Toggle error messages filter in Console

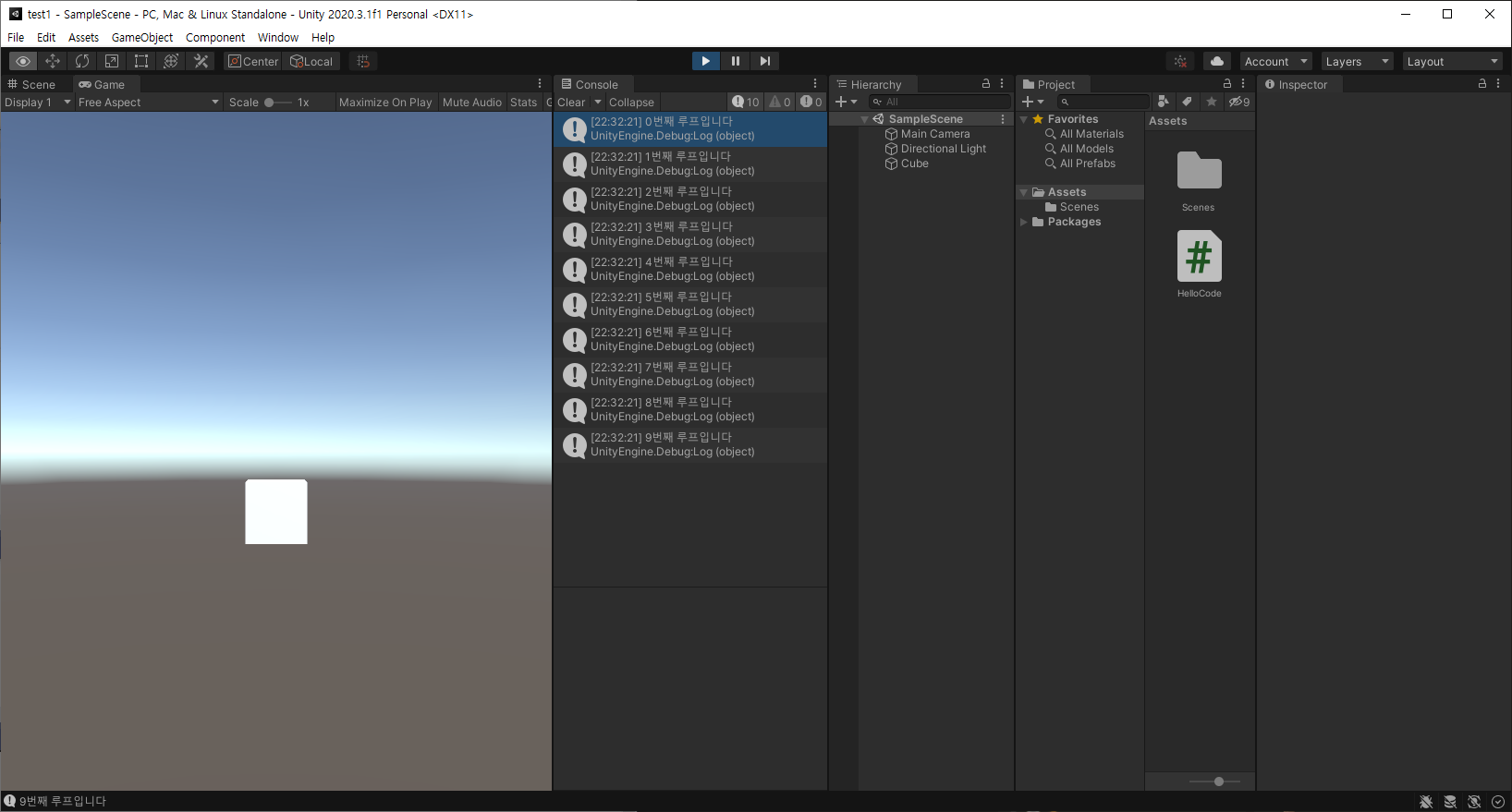pyautogui.click(x=811, y=102)
